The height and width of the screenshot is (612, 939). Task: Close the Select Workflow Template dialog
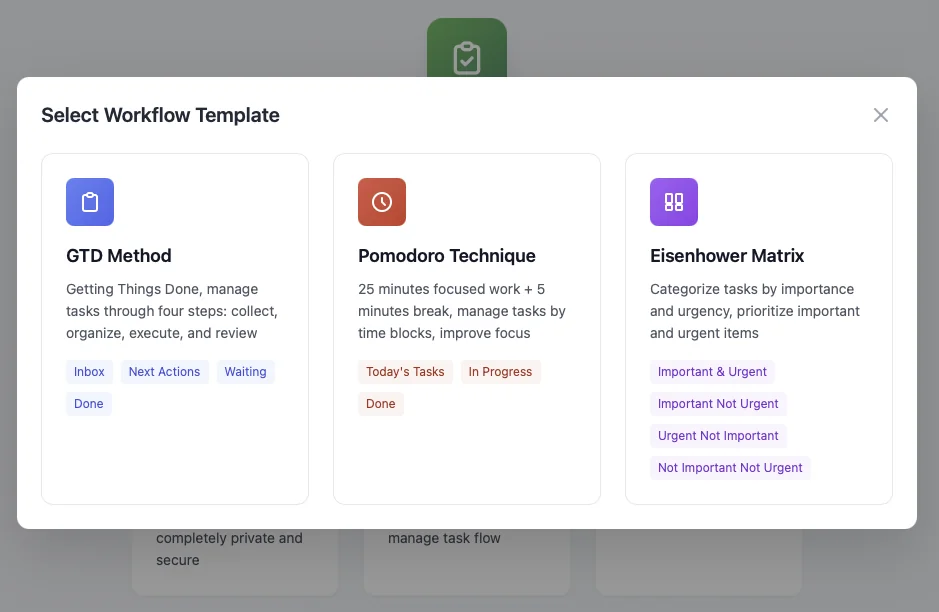[881, 115]
